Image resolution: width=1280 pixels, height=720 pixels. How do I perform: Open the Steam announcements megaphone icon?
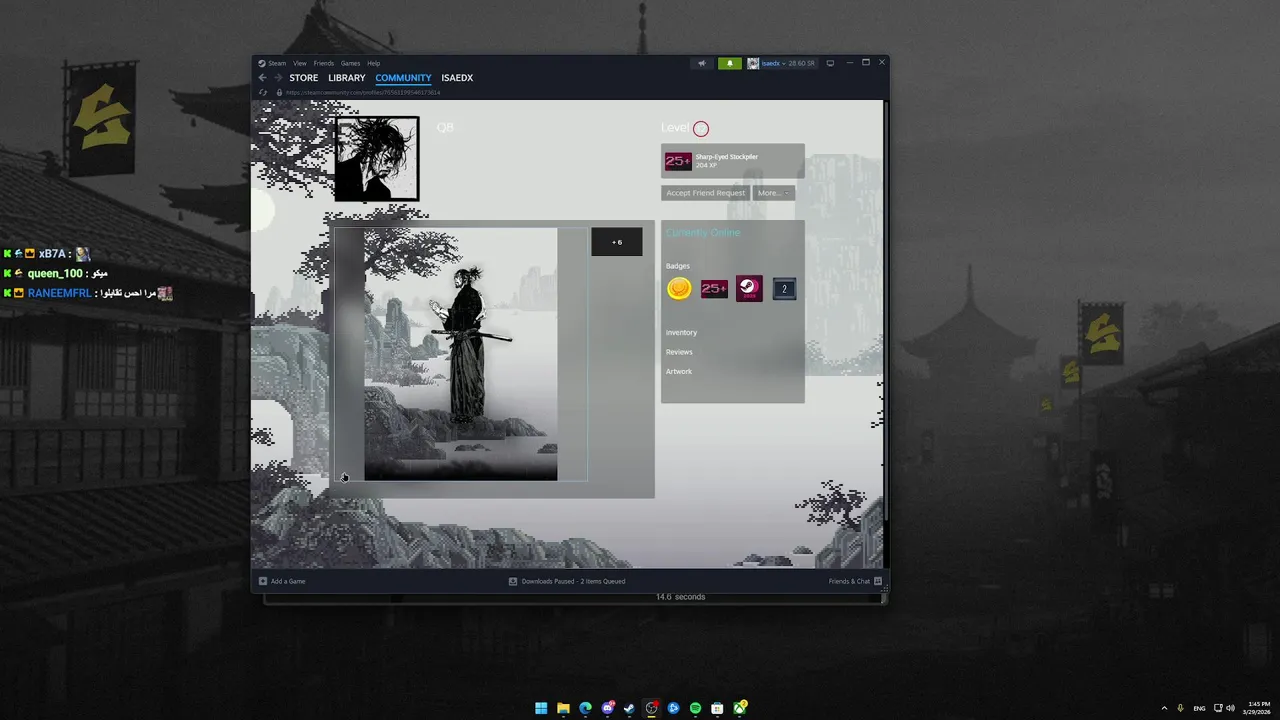[x=701, y=63]
